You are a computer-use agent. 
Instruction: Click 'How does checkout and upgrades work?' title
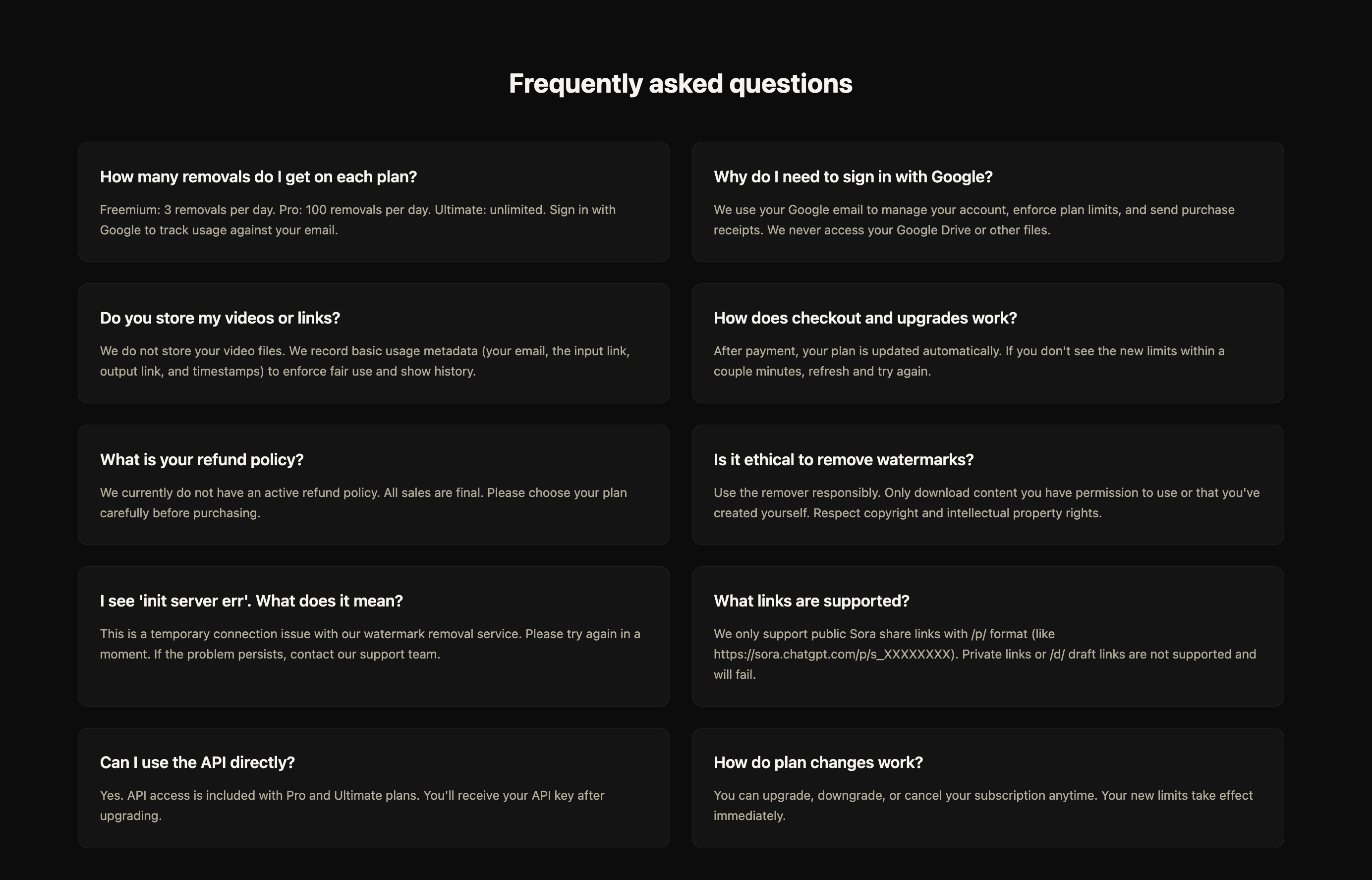865,318
